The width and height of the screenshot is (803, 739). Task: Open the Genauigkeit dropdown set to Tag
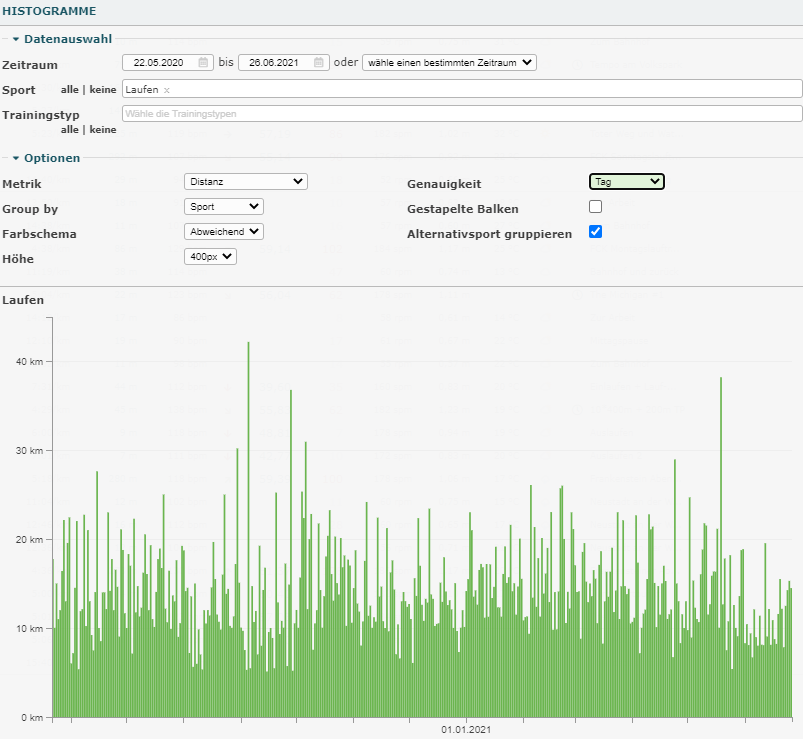tap(627, 182)
